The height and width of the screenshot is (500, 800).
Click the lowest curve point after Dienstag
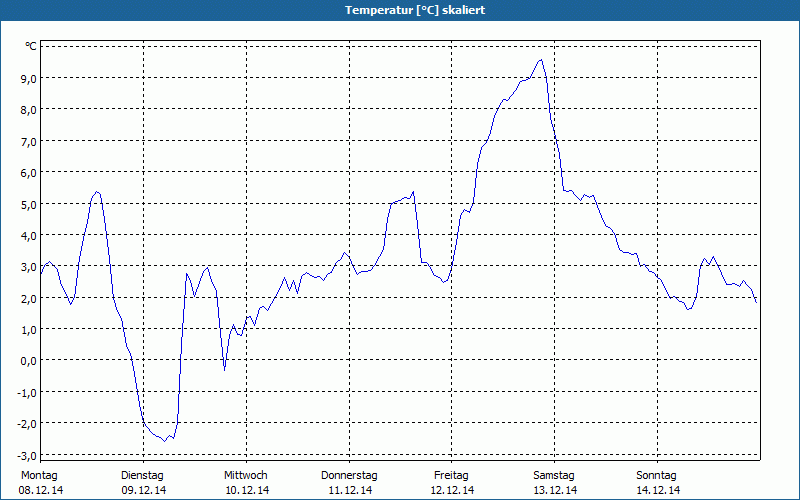click(165, 441)
